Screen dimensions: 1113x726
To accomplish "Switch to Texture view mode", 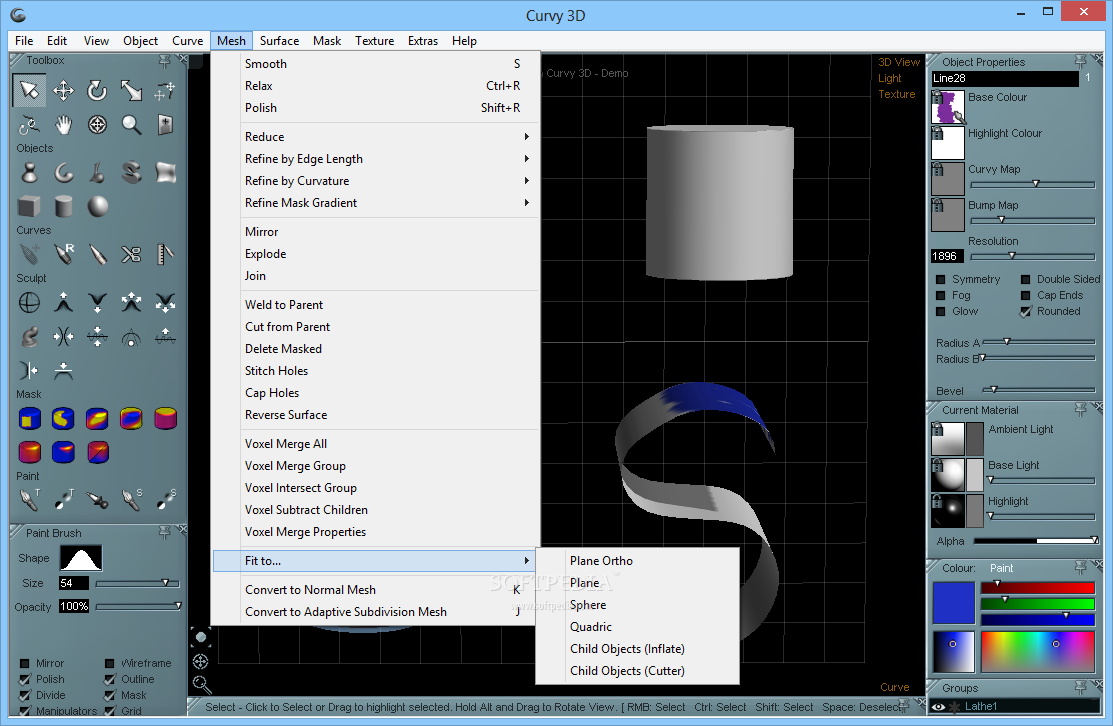I will [897, 94].
